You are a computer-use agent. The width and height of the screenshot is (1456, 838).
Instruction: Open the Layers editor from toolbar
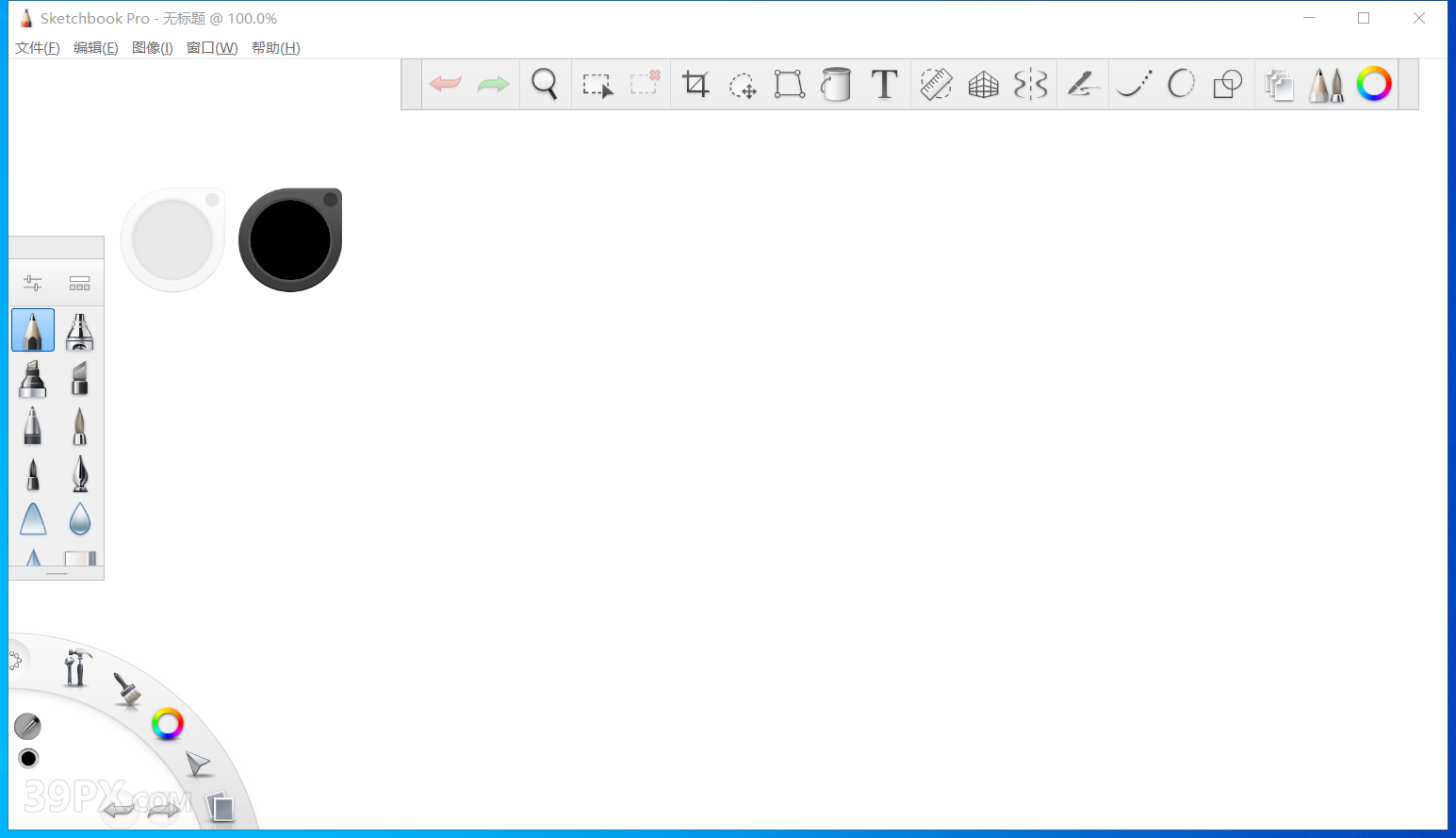tap(1279, 85)
